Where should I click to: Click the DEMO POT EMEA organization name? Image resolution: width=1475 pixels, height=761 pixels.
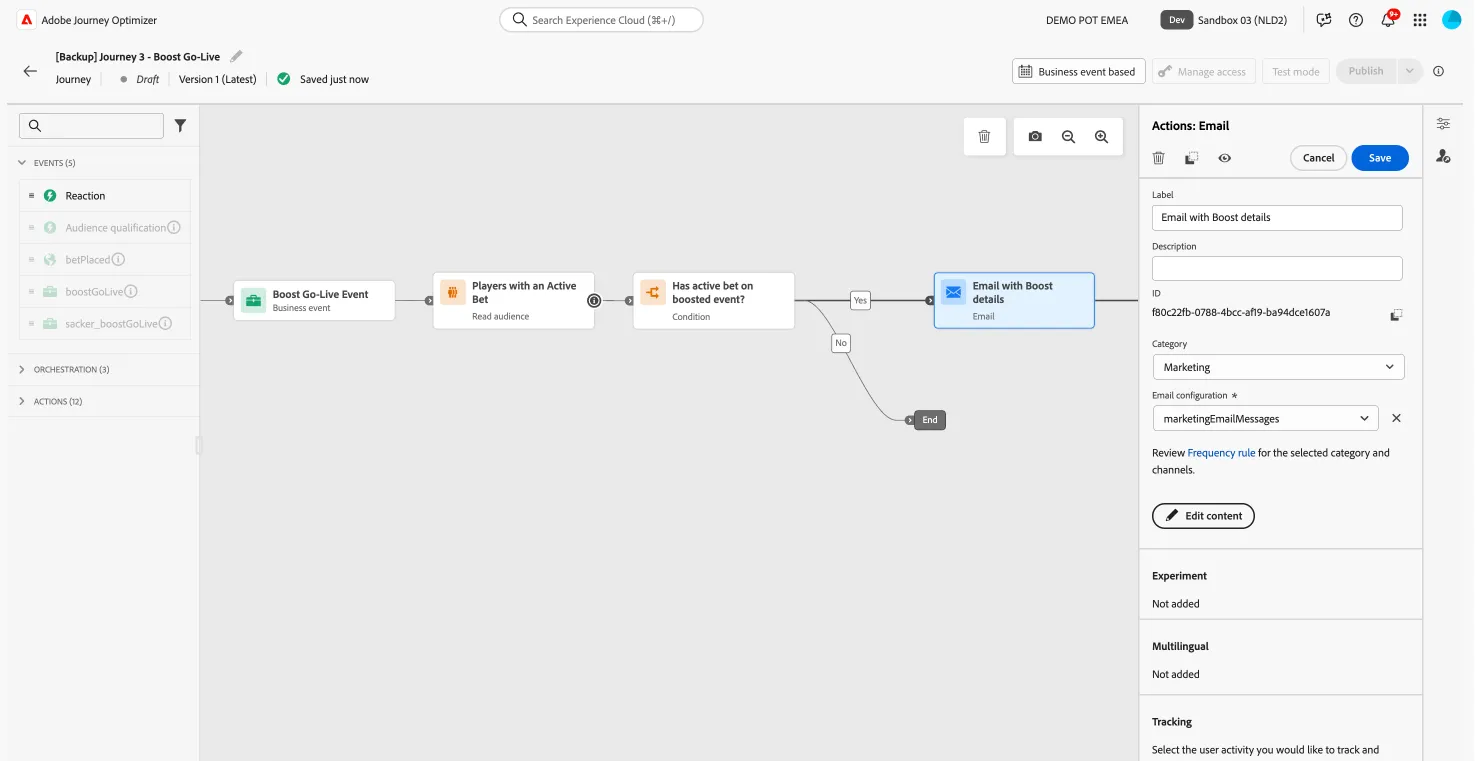tap(1087, 20)
